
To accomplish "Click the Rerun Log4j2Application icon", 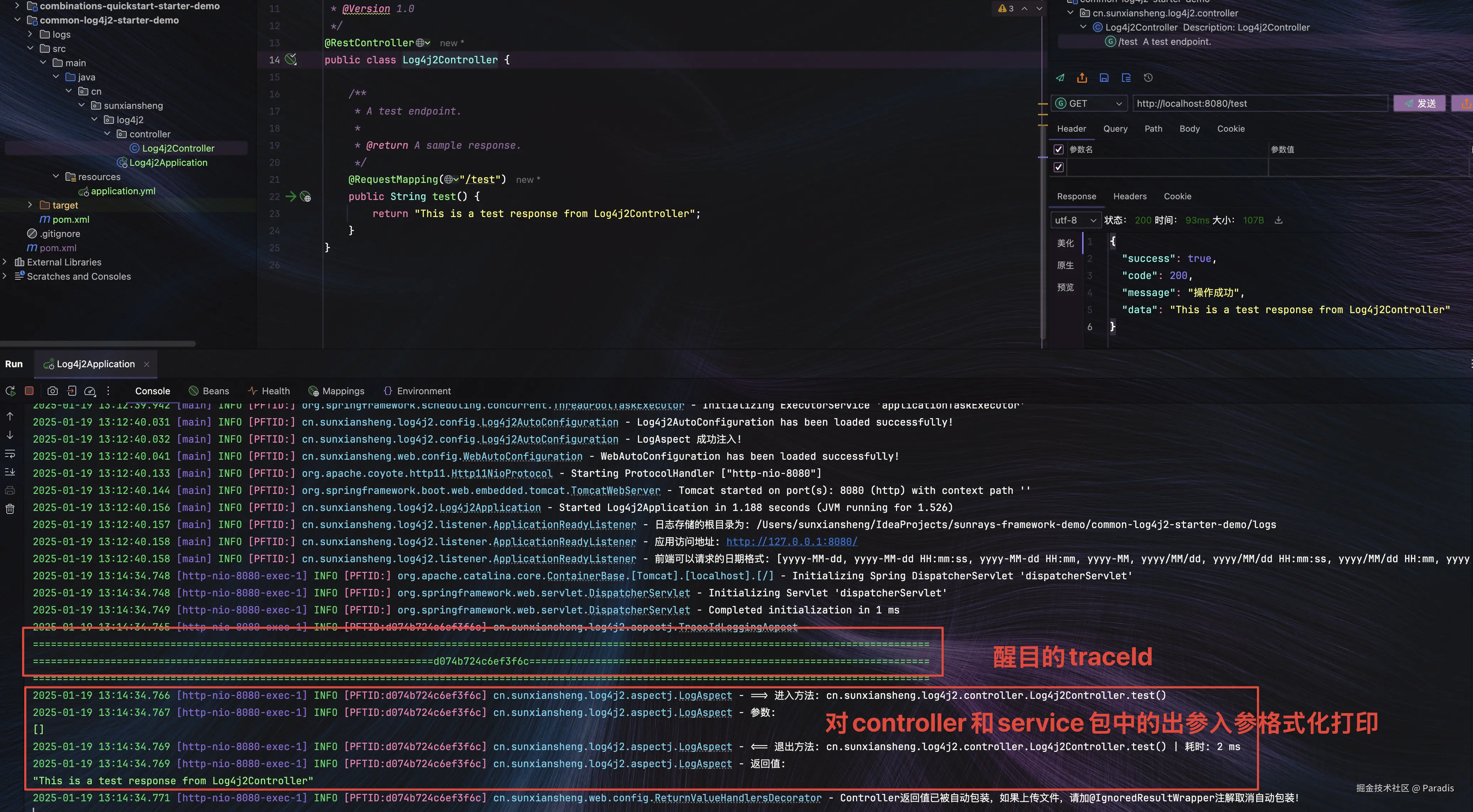I will click(10, 391).
